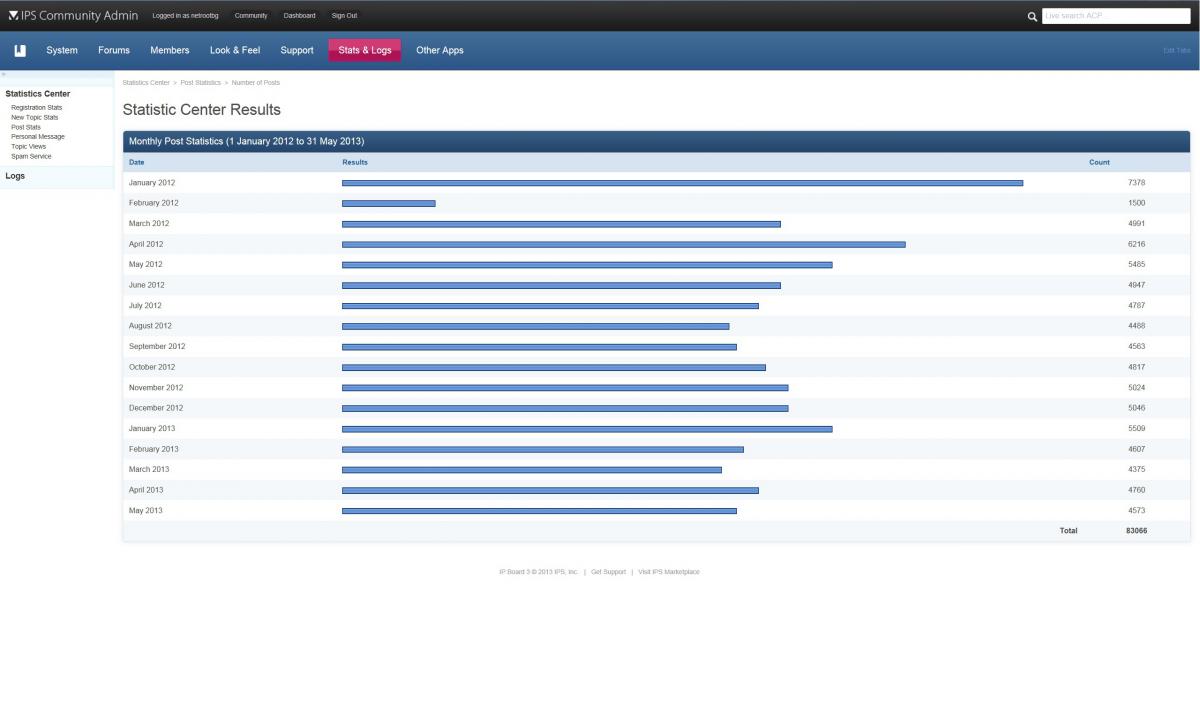Open the Forums menu tab

click(114, 50)
